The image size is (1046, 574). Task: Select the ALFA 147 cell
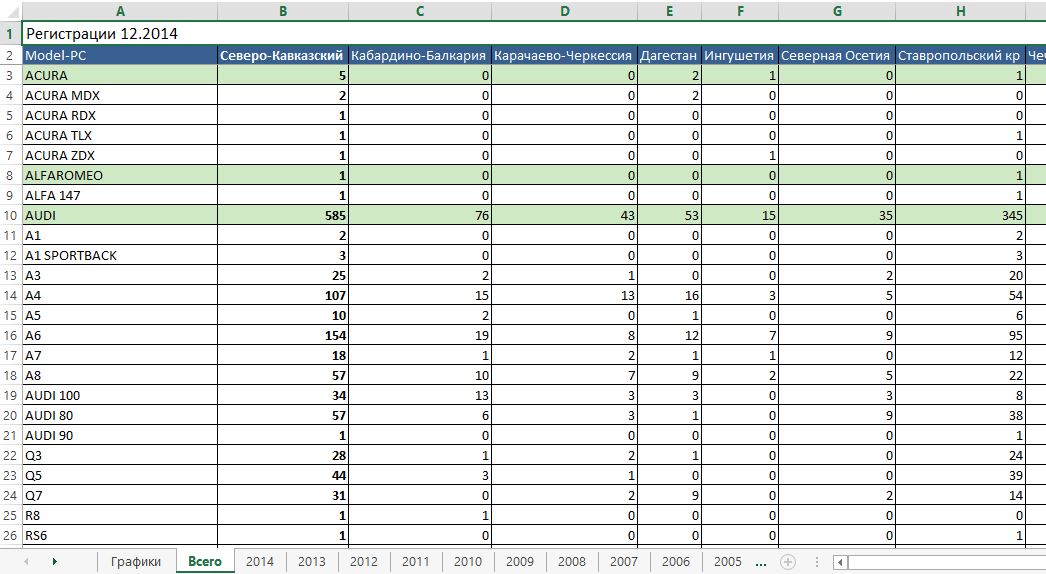click(120, 196)
